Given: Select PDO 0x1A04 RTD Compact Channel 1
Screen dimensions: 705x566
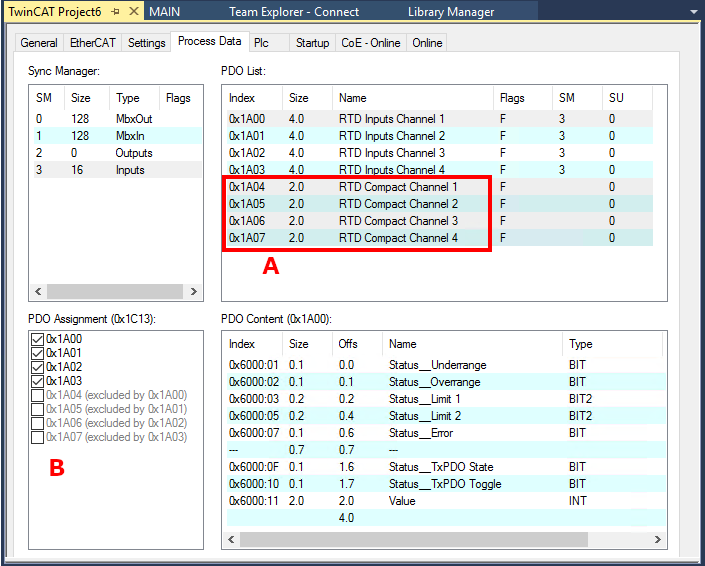Looking at the screenshot, I should (440, 187).
